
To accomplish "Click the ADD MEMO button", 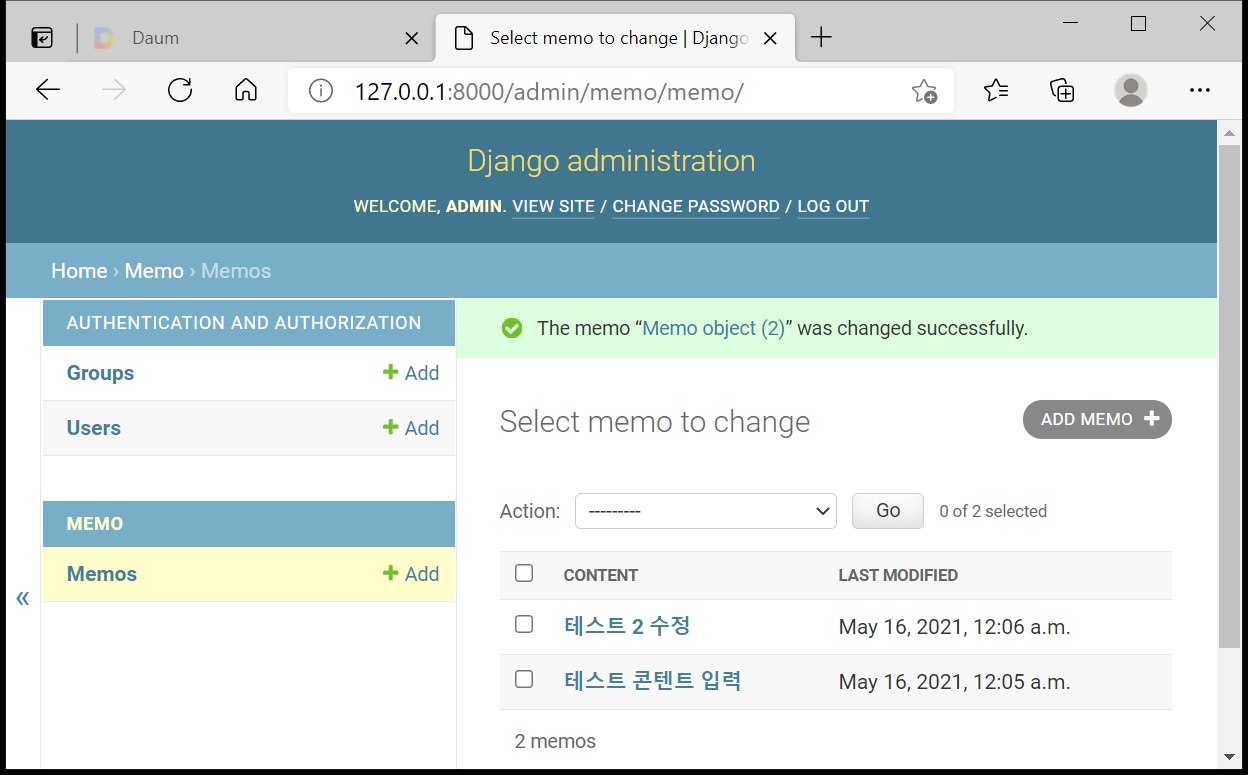I will [x=1097, y=420].
